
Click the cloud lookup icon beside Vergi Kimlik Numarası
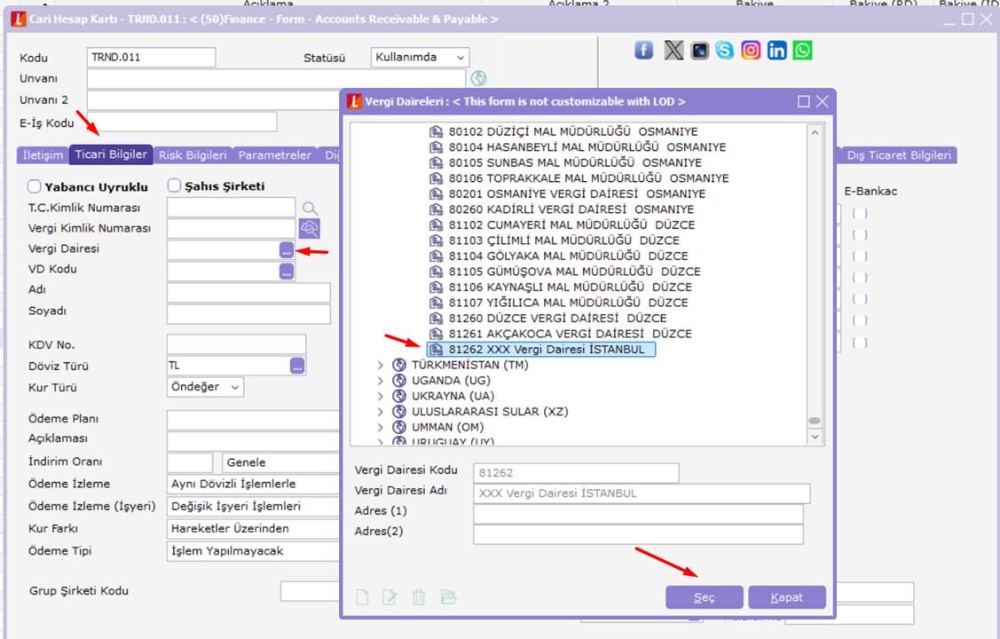(309, 228)
